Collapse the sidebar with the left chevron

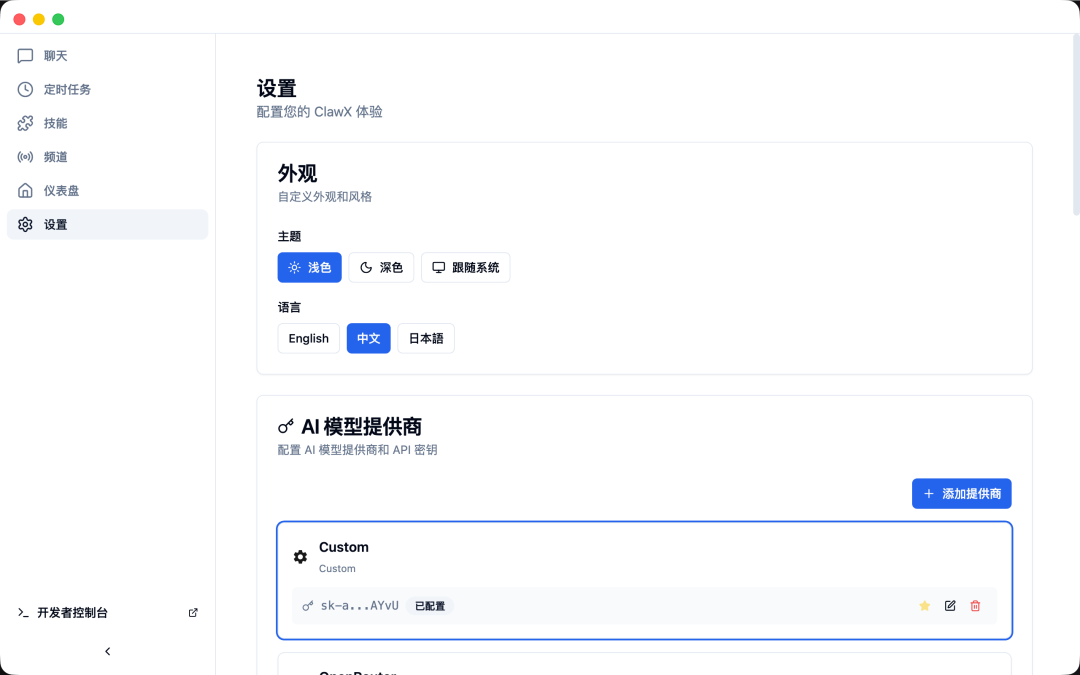tap(108, 652)
